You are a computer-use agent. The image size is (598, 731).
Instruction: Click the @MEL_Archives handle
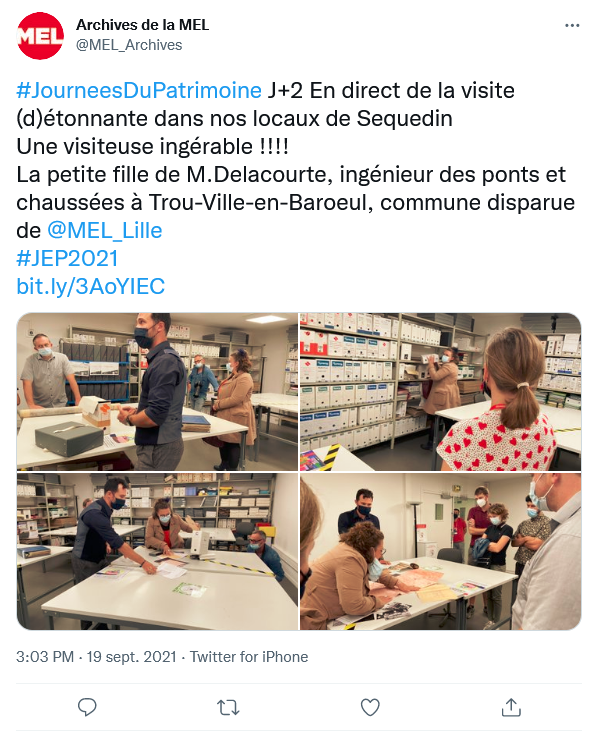click(x=129, y=45)
